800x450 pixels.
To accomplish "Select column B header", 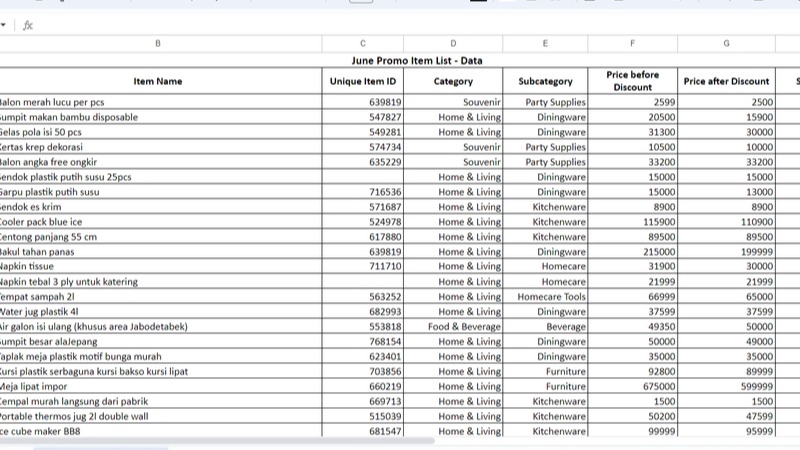I will pos(158,43).
